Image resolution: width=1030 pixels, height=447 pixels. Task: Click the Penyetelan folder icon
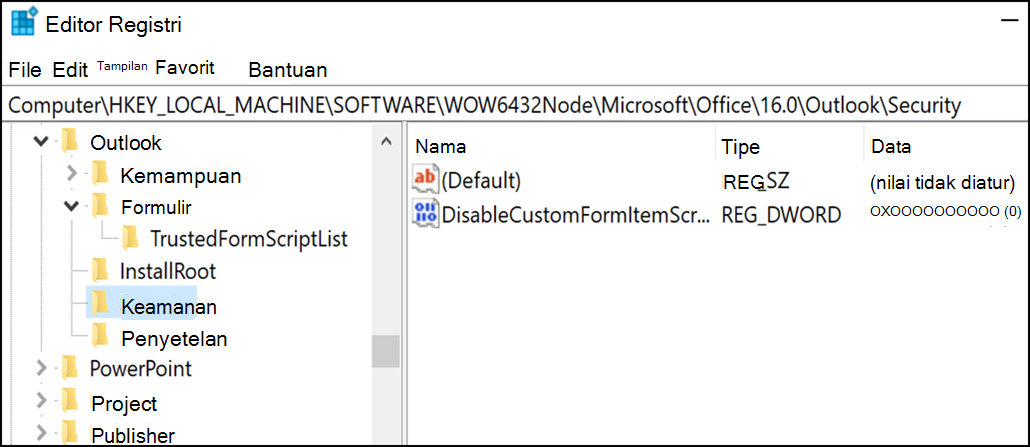pyautogui.click(x=99, y=337)
